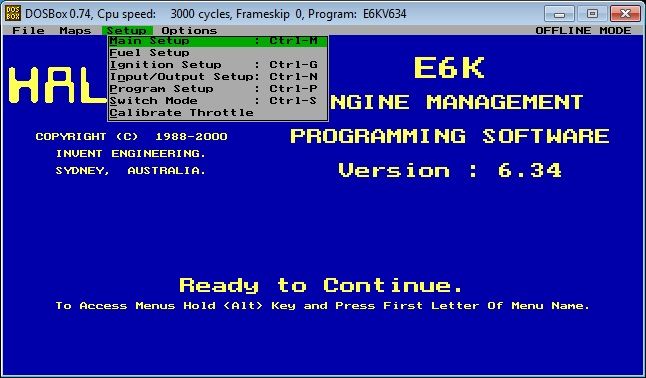Close the DOSBox window

[625, 14]
